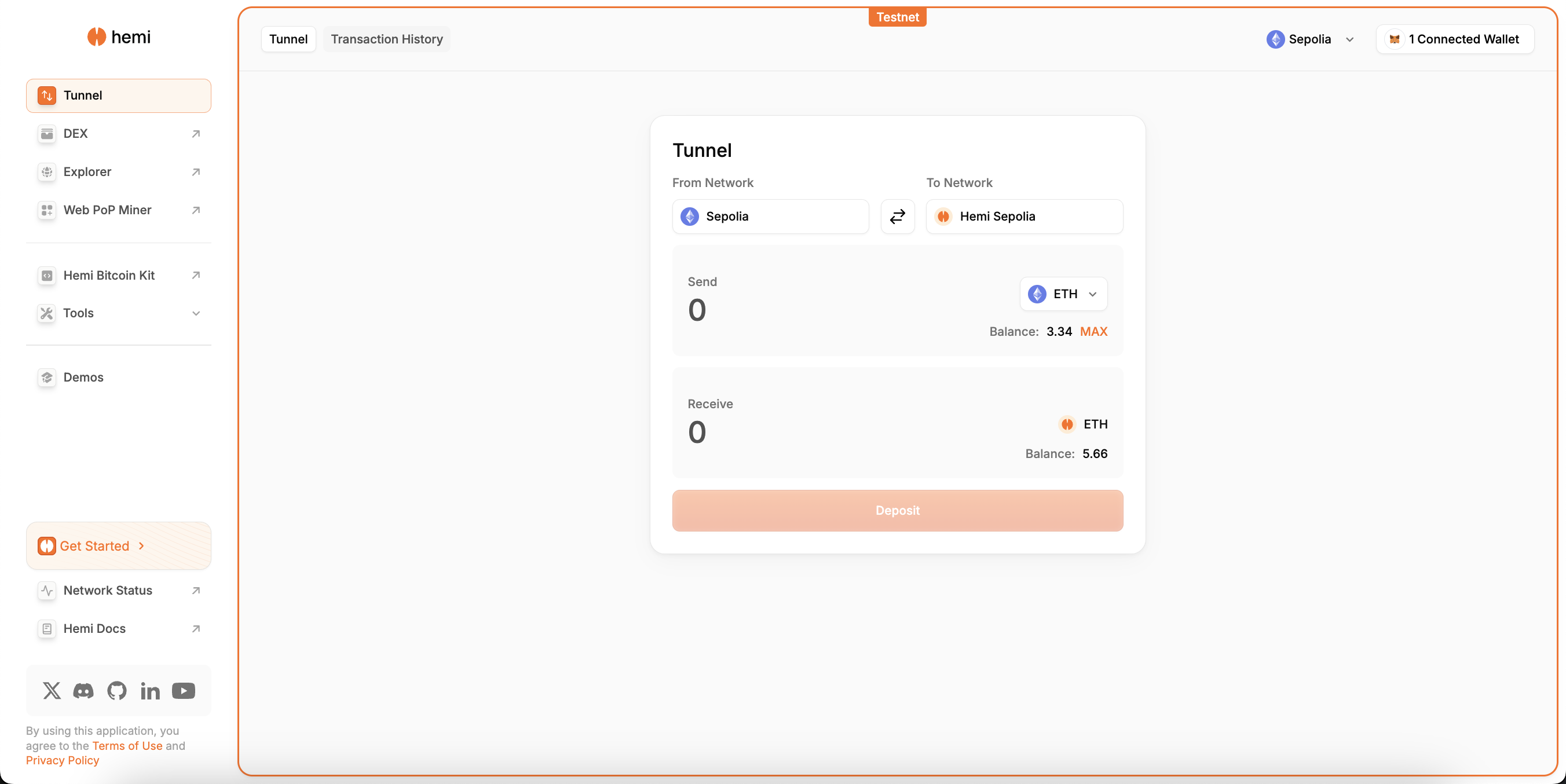
Task: Click the Receive balance value 5.66
Action: [1095, 454]
